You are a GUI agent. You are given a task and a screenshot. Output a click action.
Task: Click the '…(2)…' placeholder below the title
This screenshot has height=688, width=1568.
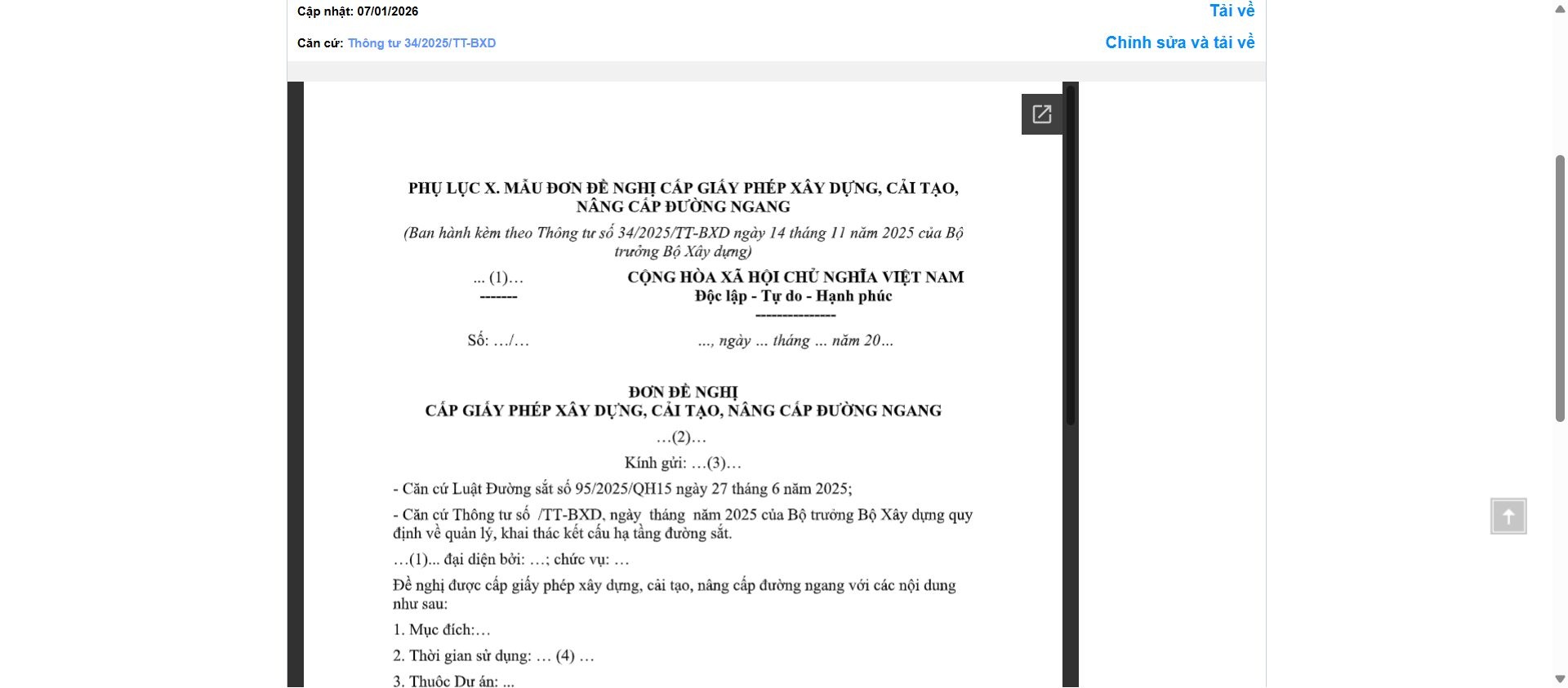point(681,437)
